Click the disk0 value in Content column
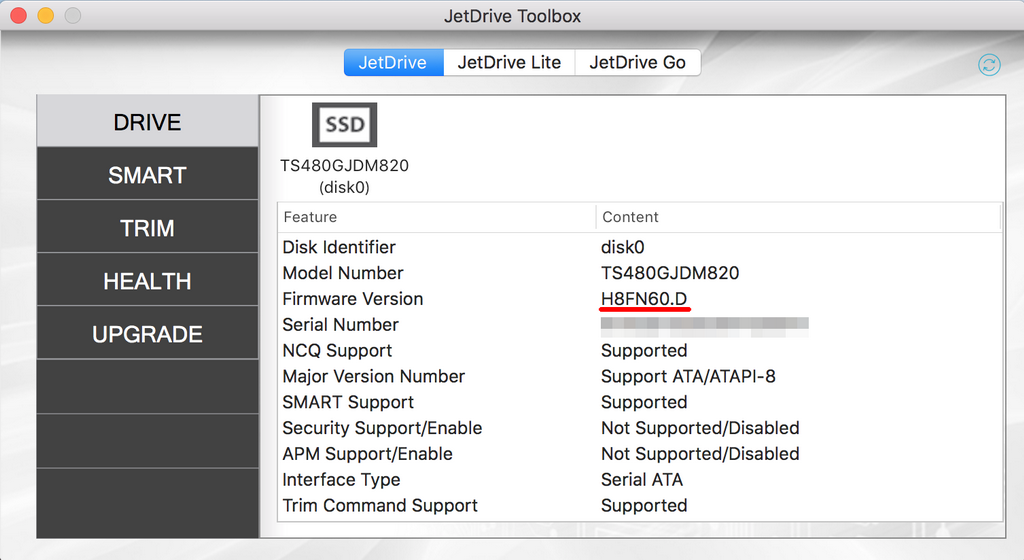 [622, 247]
